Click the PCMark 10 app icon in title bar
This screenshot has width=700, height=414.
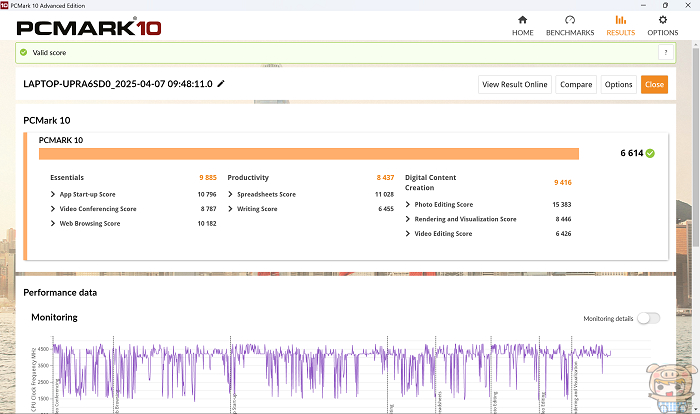4,5
